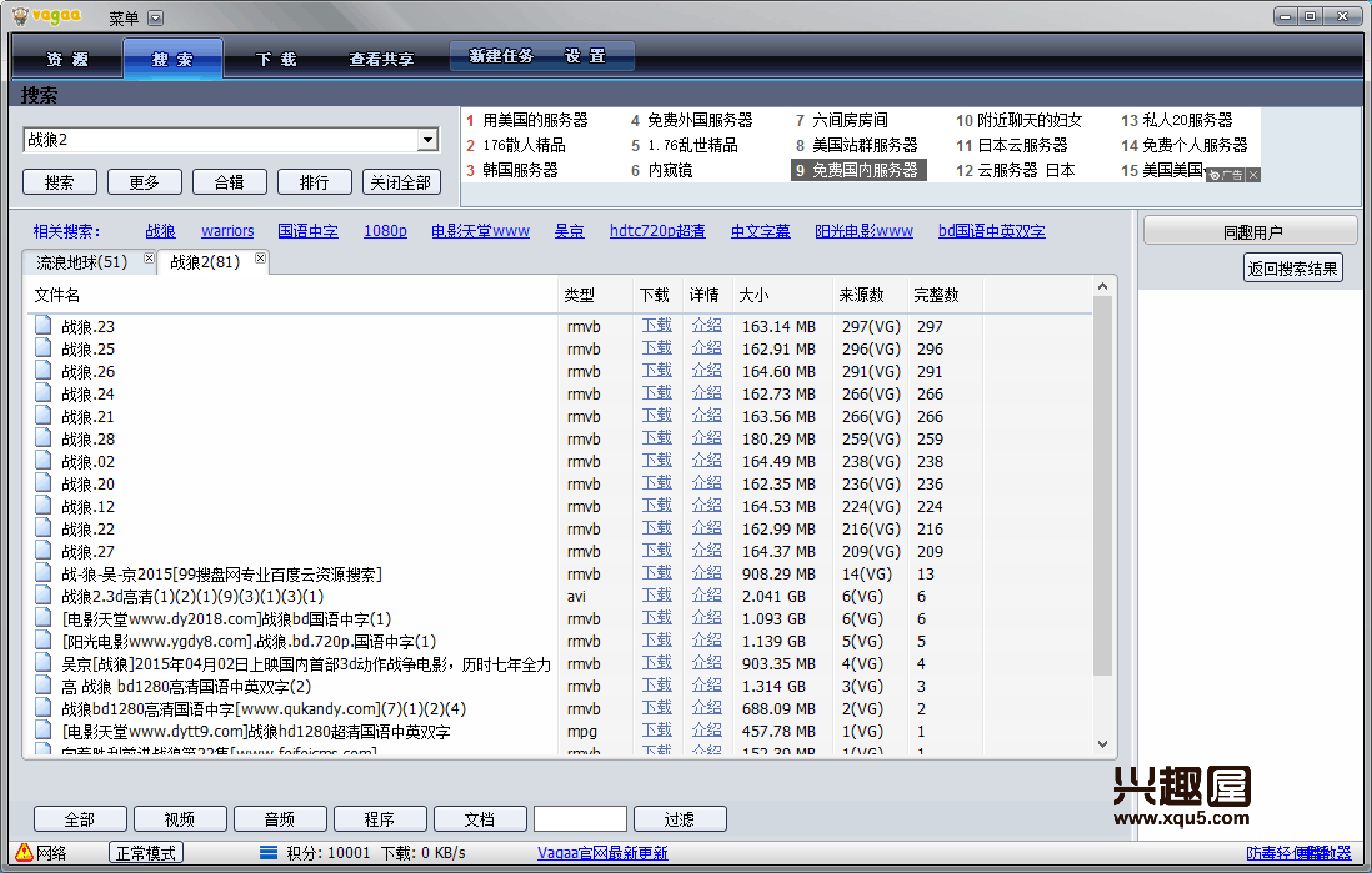Click ad link 9 免费国内服务器
Viewport: 1372px width, 873px height.
pyautogui.click(x=858, y=170)
